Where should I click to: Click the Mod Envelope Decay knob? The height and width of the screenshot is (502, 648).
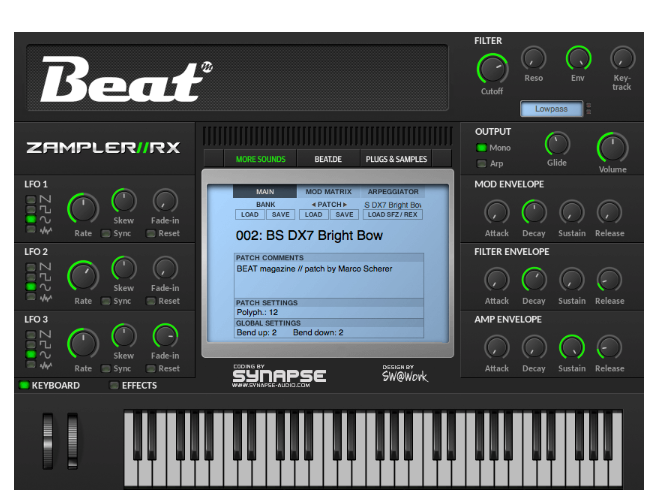(x=534, y=212)
